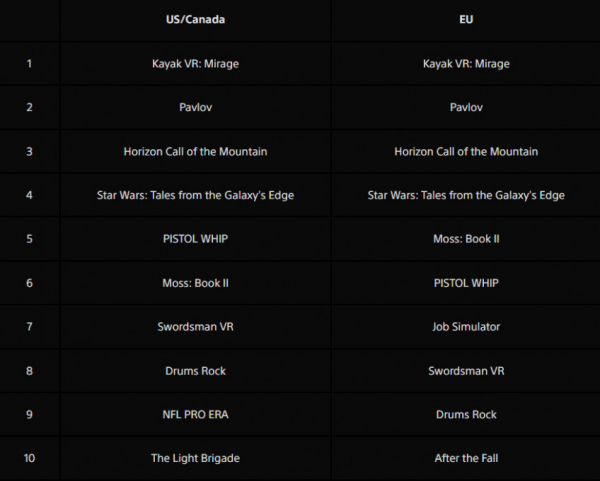The height and width of the screenshot is (481, 600).
Task: Select Horizon Call of the Mountain under US/Canada
Action: [195, 152]
